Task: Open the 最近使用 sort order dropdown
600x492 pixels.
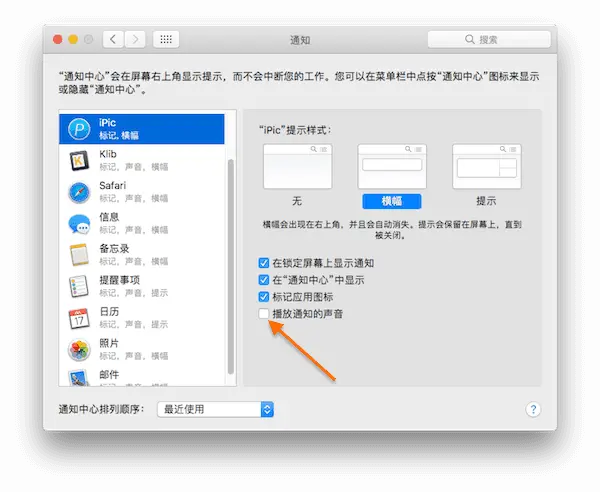Action: pos(215,409)
